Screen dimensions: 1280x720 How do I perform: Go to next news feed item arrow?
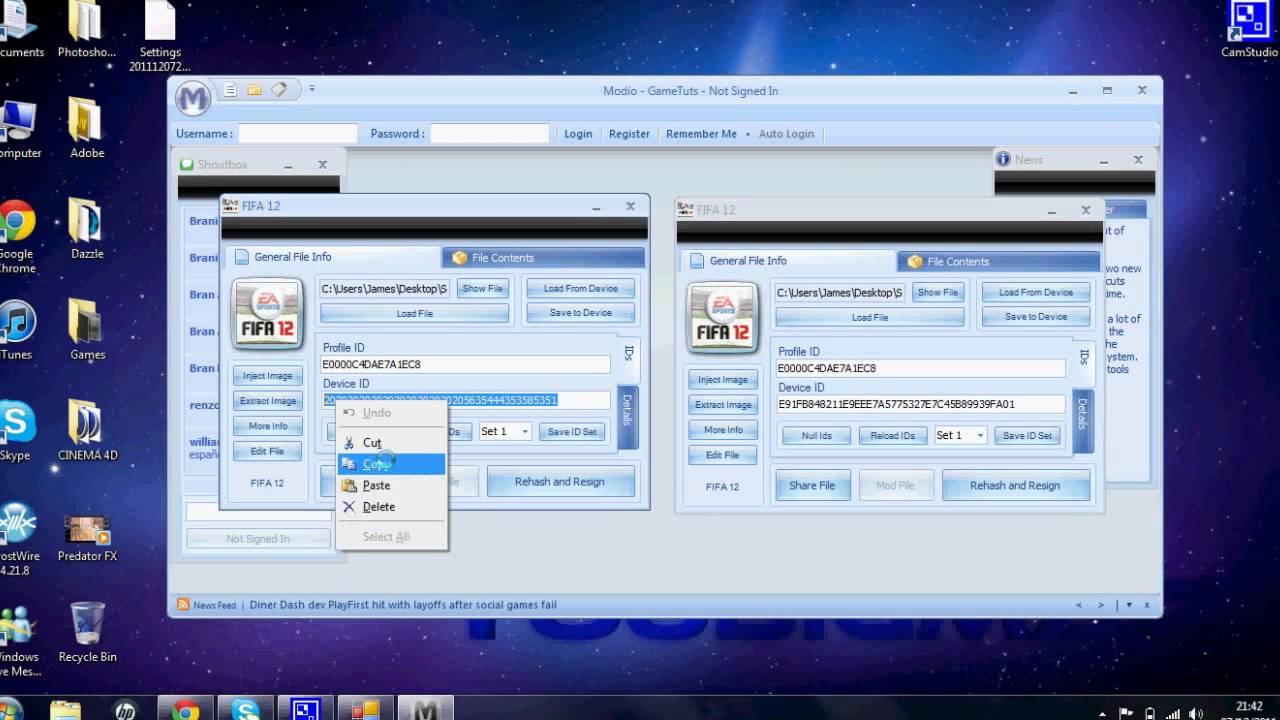point(1102,605)
